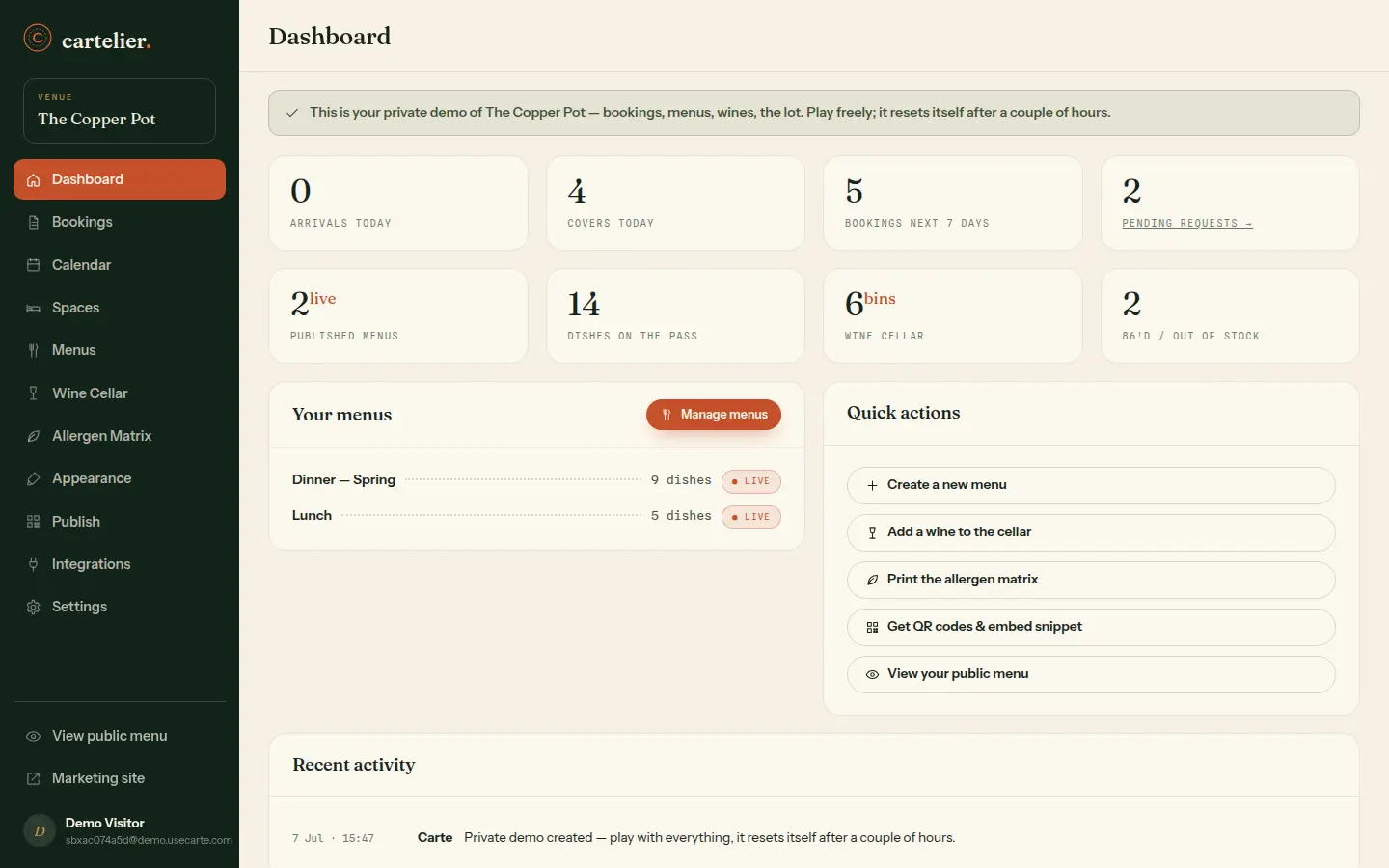
Task: Click the LIVE badge for Dinner — Spring
Action: (x=751, y=481)
